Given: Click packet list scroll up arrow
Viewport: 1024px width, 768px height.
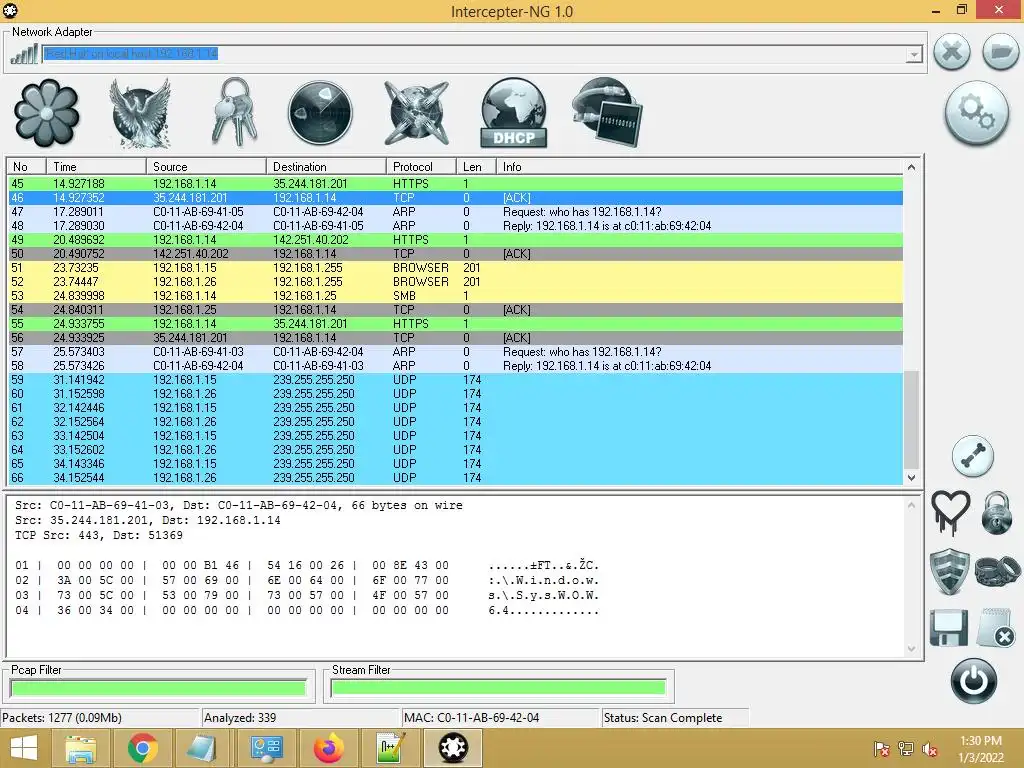Looking at the screenshot, I should pos(911,167).
